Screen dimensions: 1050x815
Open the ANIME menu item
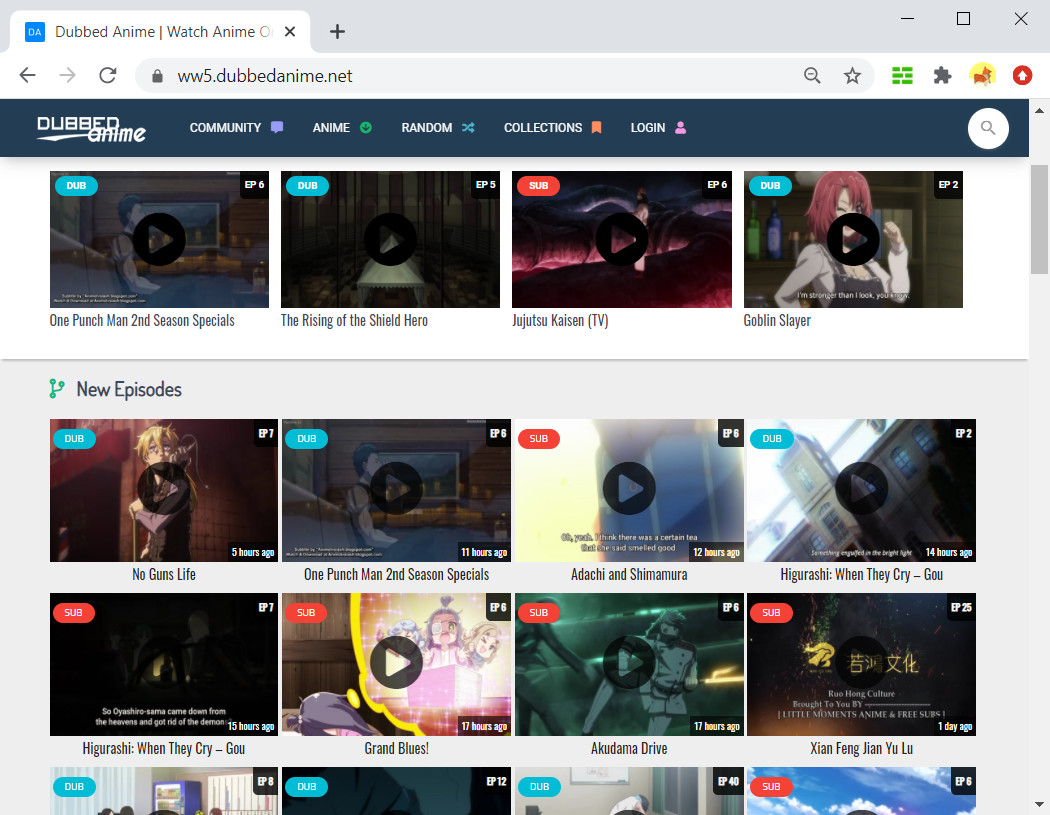(x=342, y=127)
